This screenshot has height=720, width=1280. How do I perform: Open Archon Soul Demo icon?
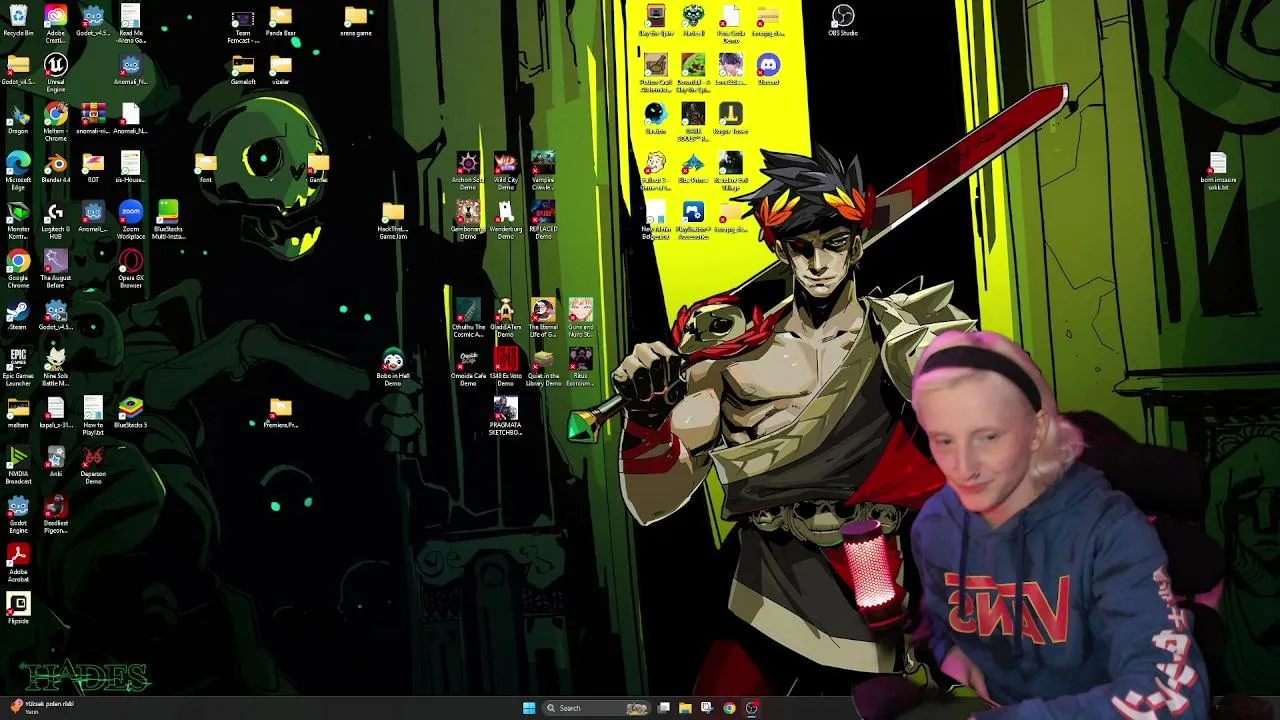click(468, 170)
